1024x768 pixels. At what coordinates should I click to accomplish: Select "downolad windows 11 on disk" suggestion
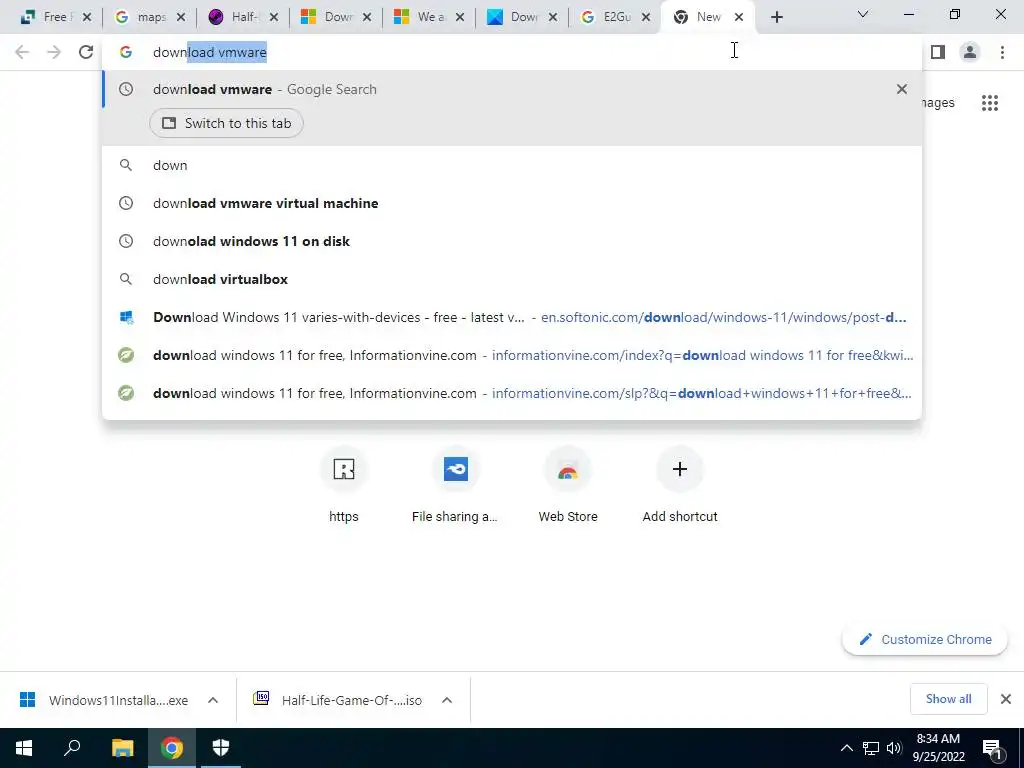(512, 241)
